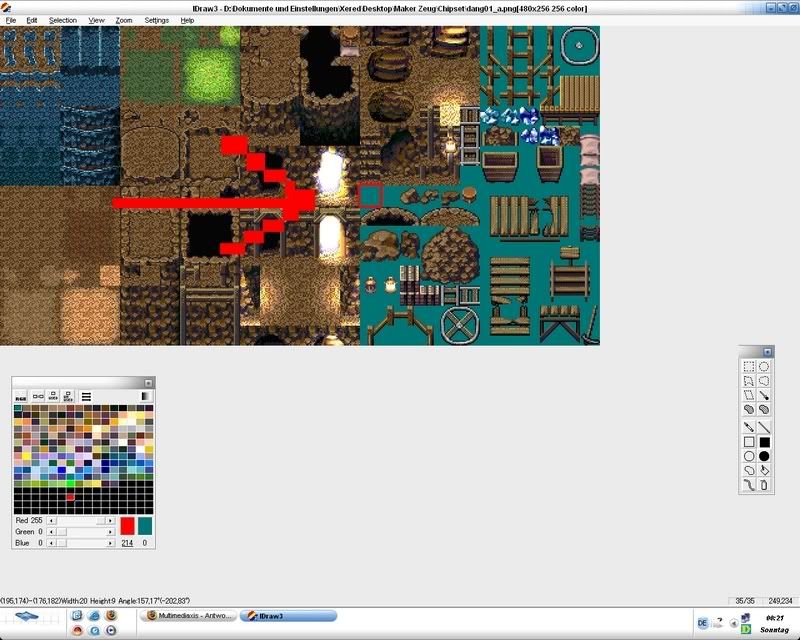Click the RGB mode button in palette
800x640 pixels.
[x=21, y=397]
